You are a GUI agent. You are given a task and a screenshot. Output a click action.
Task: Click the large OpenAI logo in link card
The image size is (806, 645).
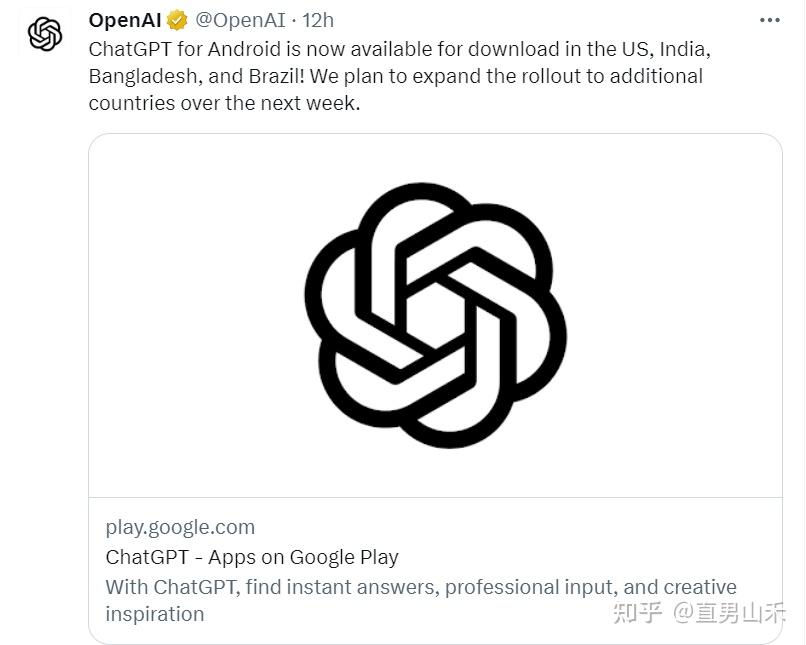[x=435, y=315]
